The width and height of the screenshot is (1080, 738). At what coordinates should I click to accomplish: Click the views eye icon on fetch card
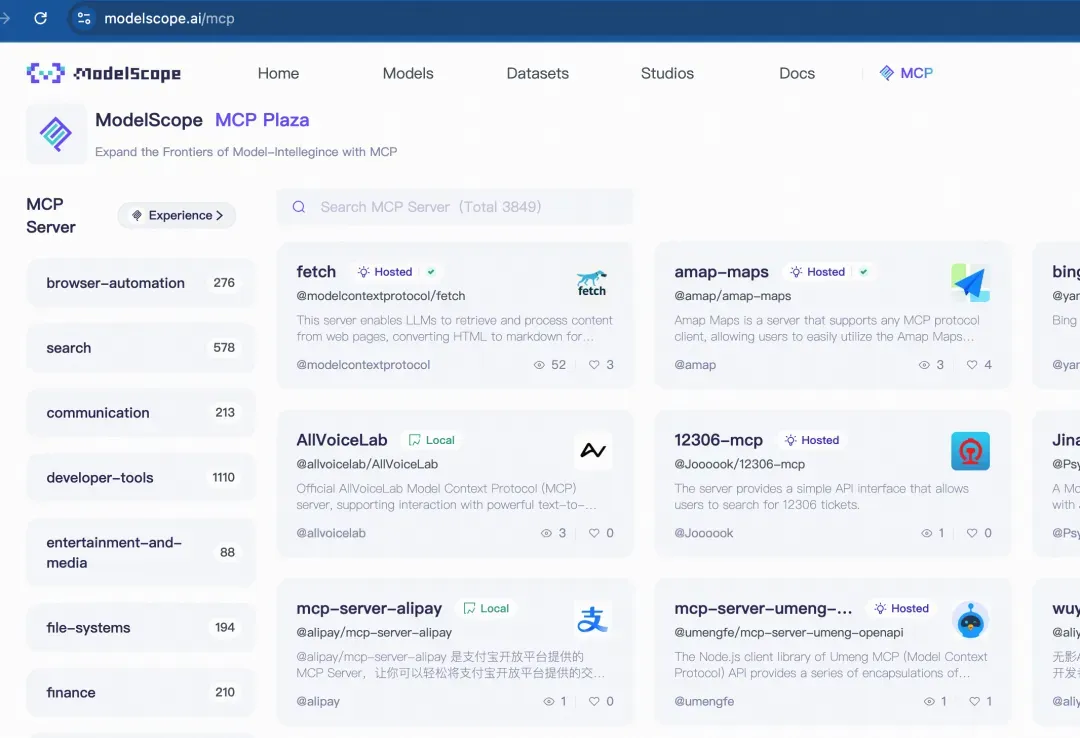539,365
